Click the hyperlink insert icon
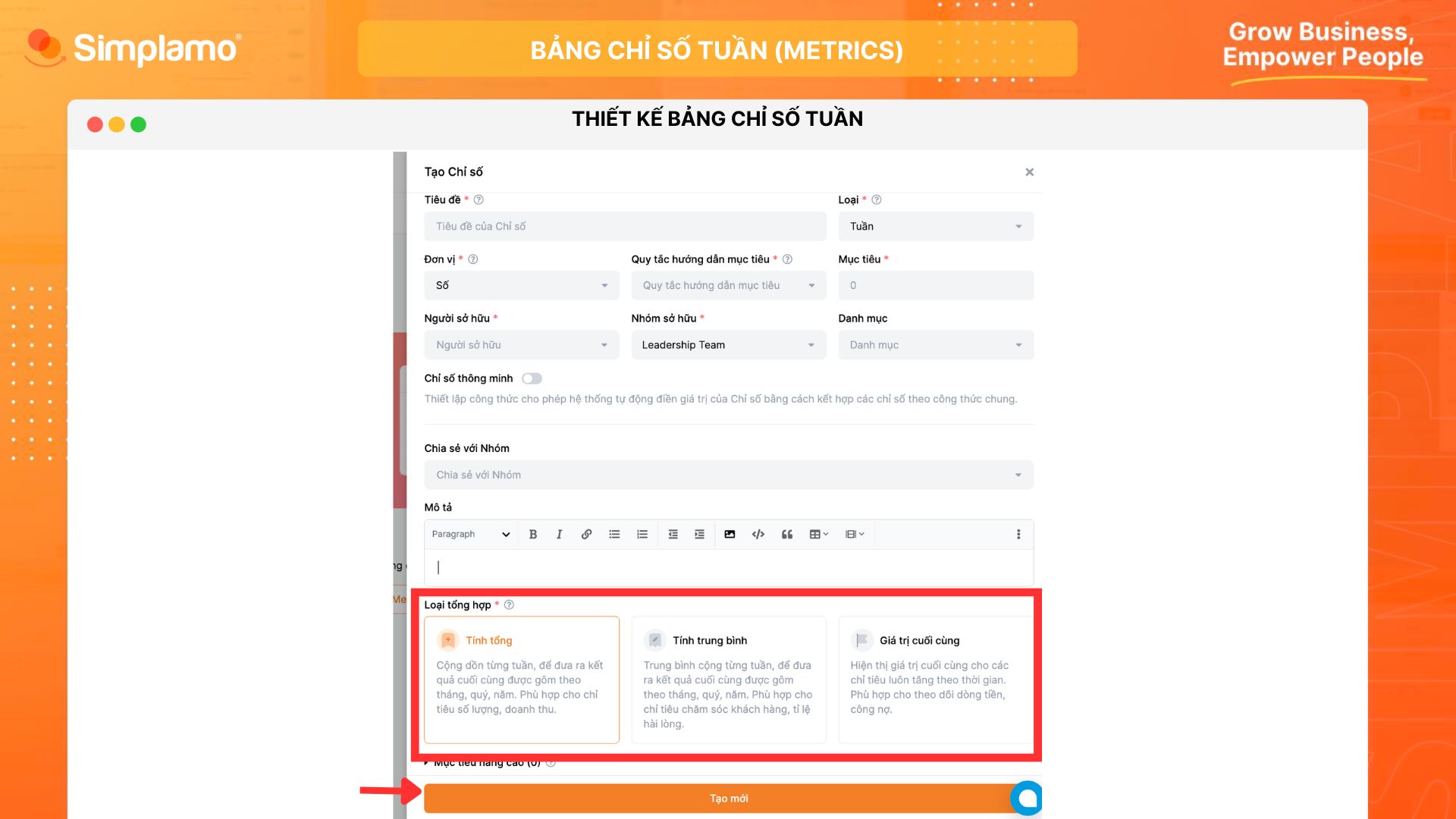Screen dimensions: 1456x819 [x=586, y=534]
